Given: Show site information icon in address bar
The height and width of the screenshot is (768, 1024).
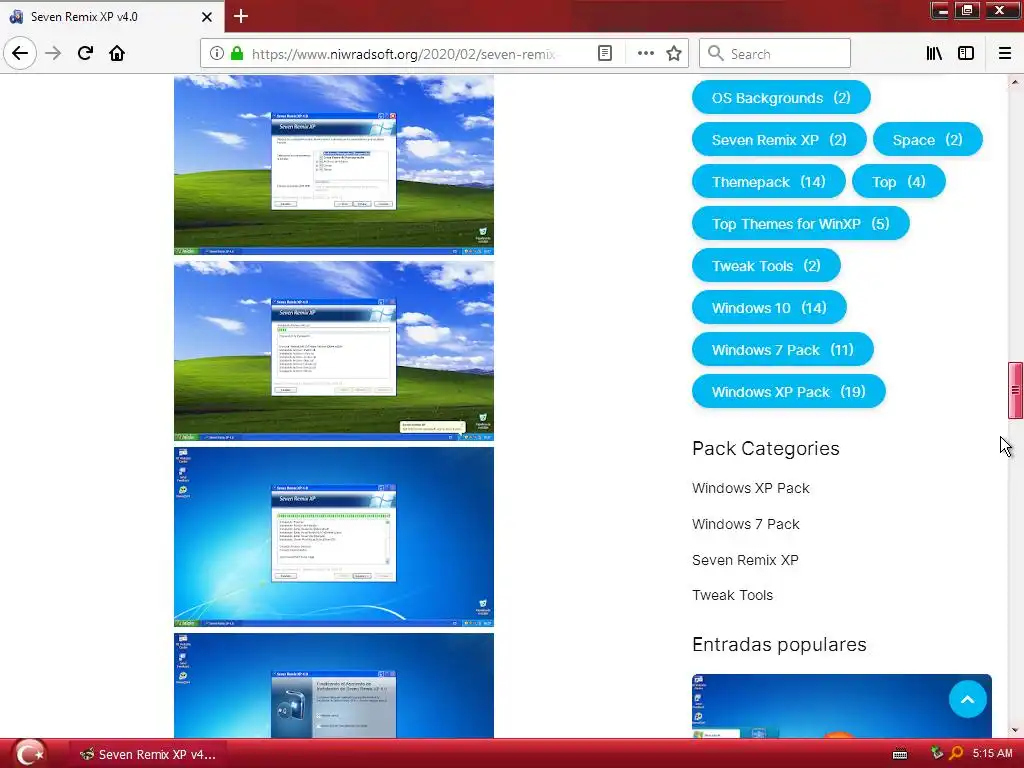Looking at the screenshot, I should (x=217, y=54).
